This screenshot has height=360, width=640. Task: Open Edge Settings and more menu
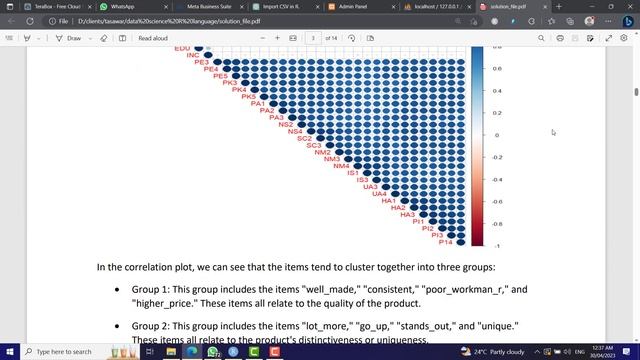(608, 21)
